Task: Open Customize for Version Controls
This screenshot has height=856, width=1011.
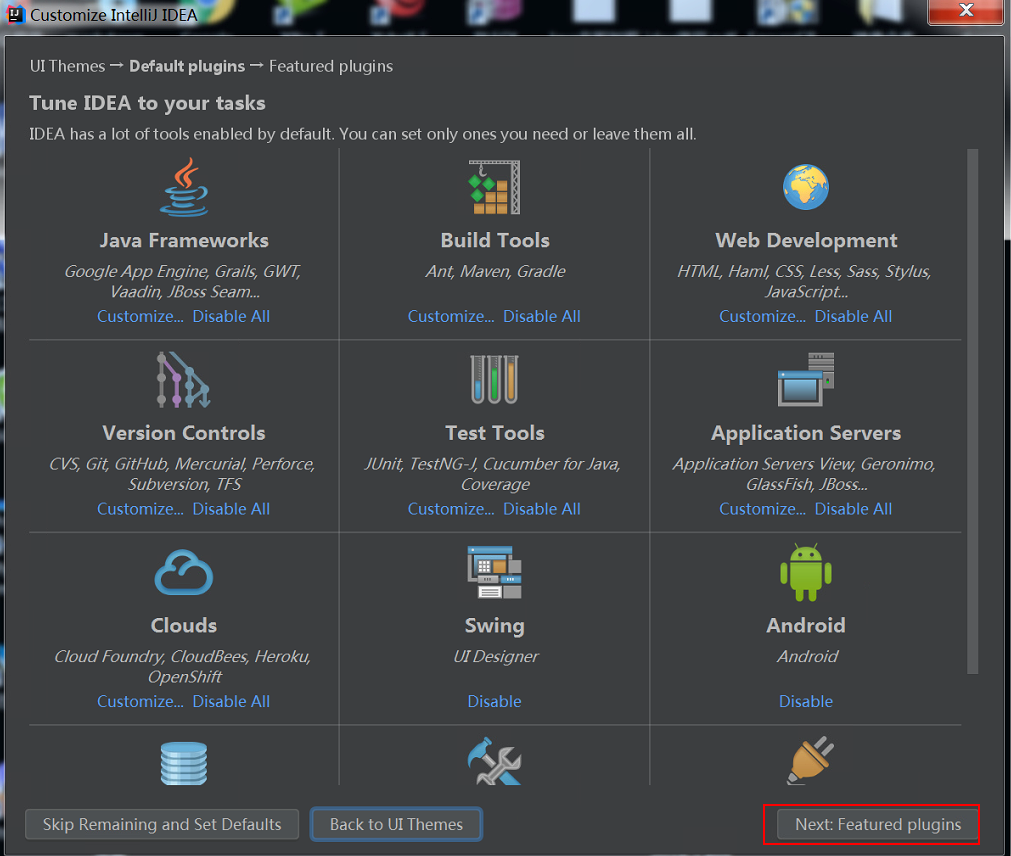Action: 140,509
